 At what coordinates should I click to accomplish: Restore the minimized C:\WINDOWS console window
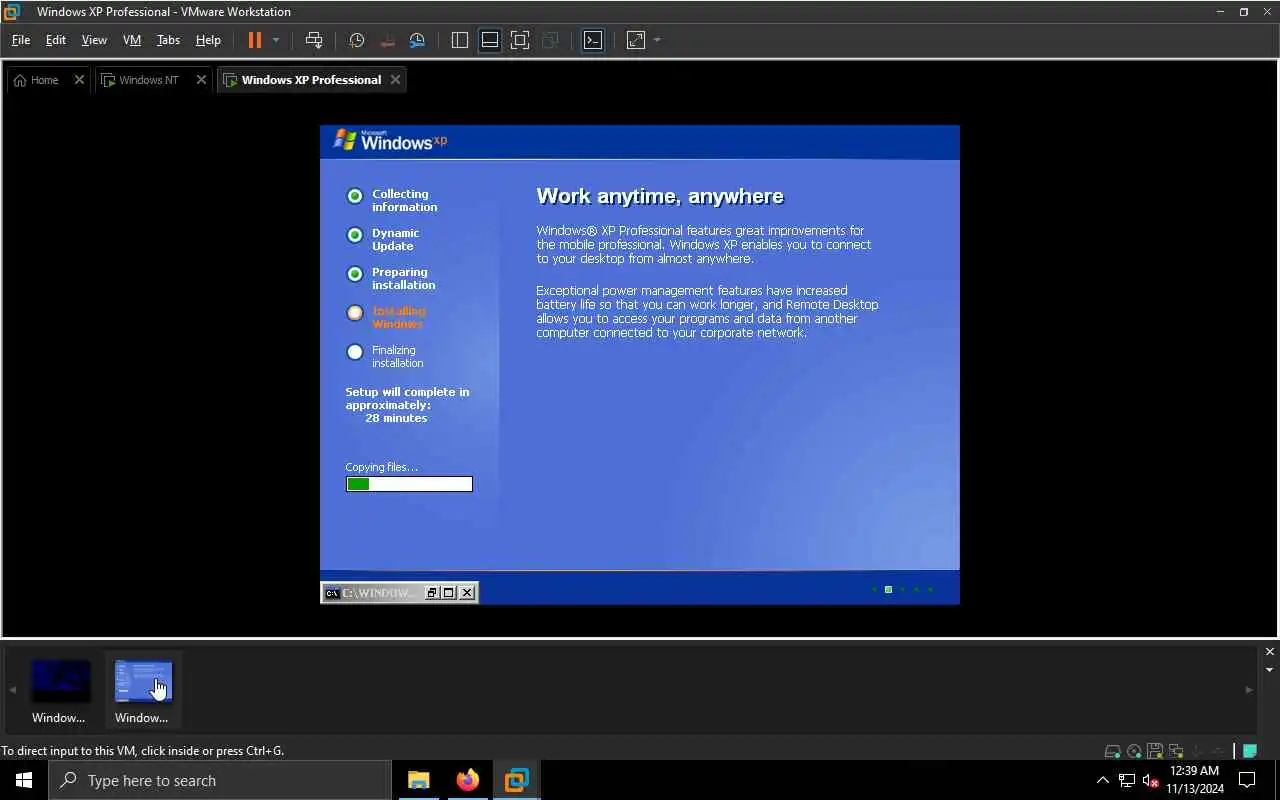pos(432,593)
